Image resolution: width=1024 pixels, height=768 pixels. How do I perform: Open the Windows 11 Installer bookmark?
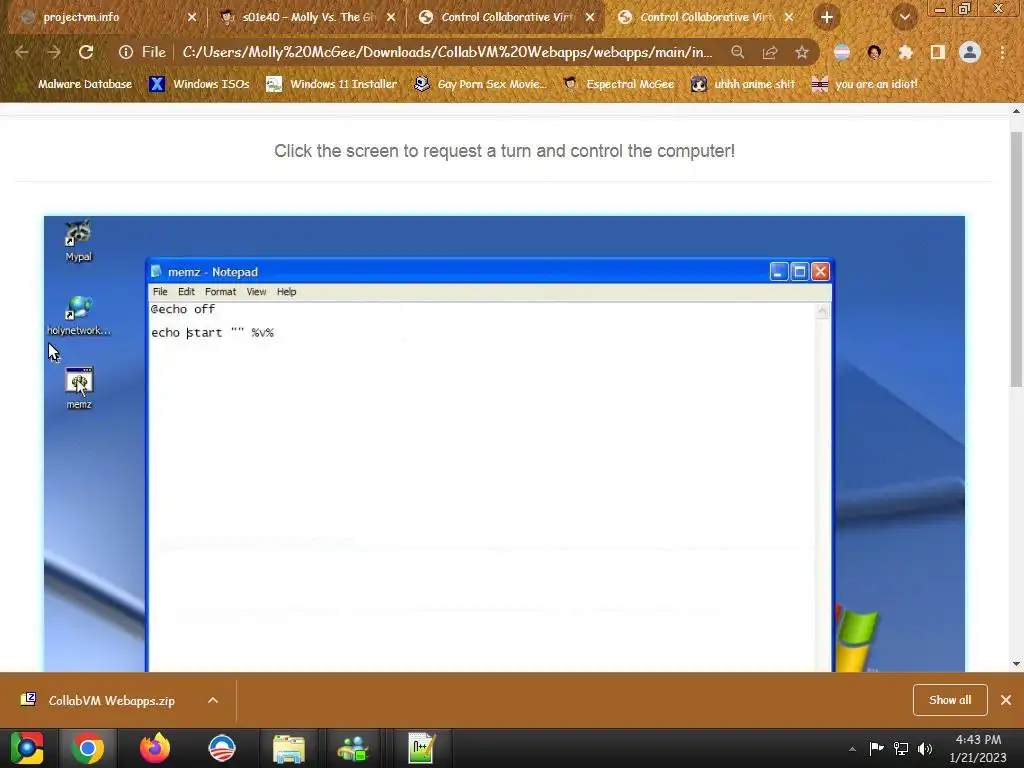coord(332,84)
